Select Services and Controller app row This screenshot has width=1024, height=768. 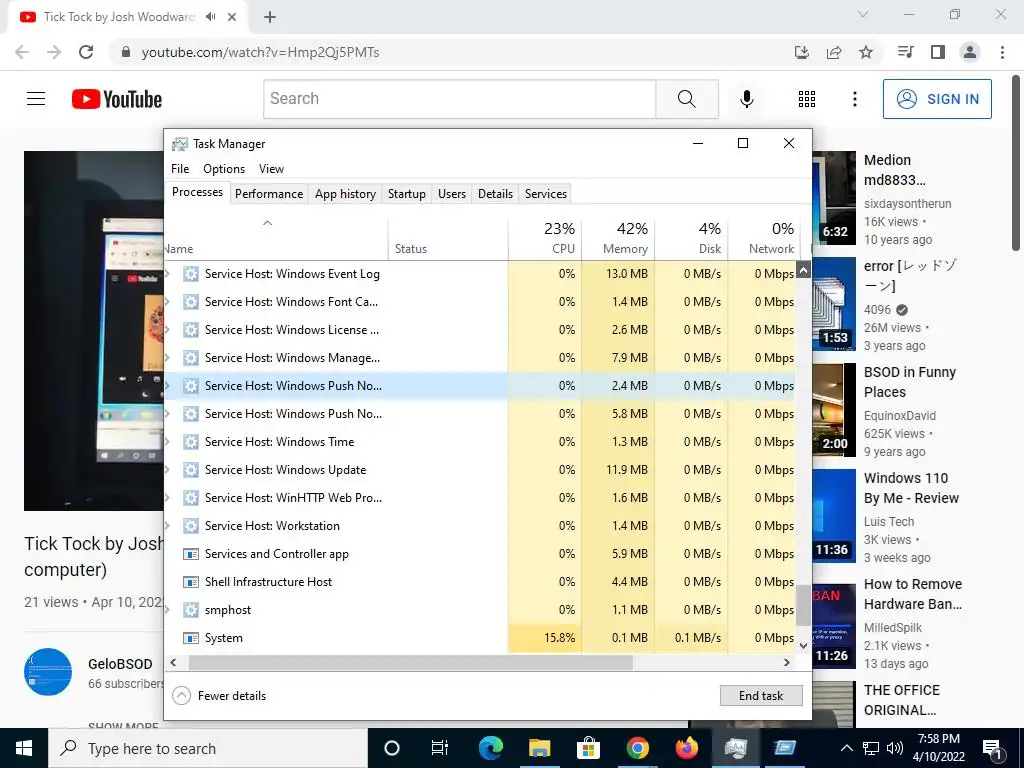click(480, 554)
